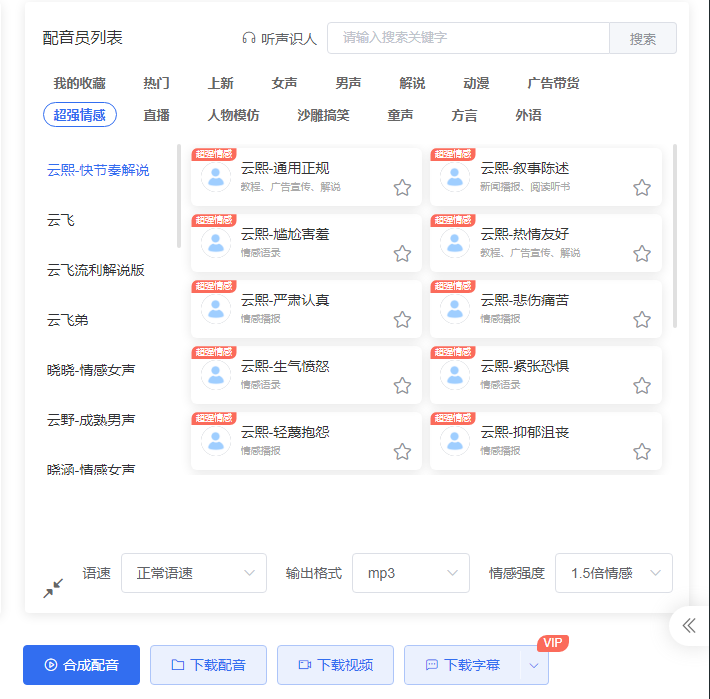Screen dimensions: 710x699
Task: Click avatar of 云熙-轻蔑抱怨
Action: click(x=216, y=441)
